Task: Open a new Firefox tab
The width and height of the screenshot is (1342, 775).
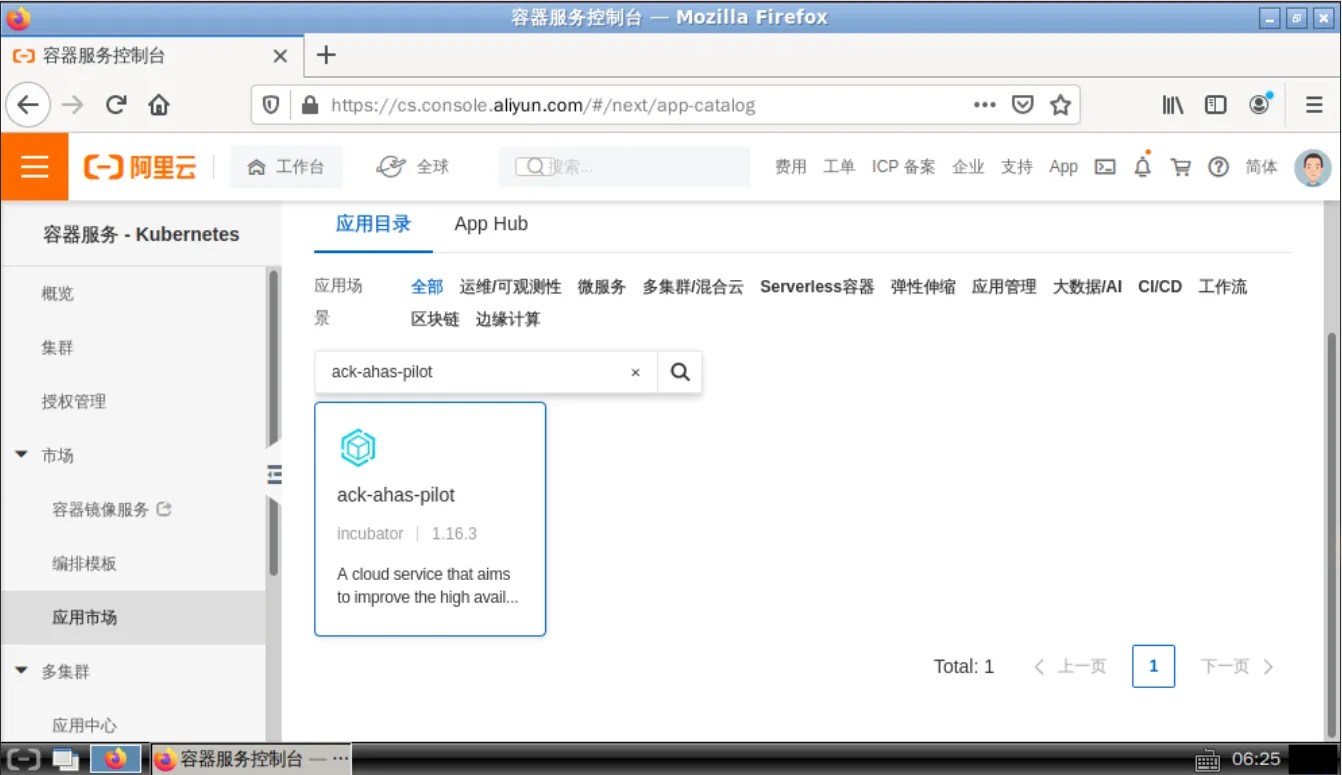Action: tap(326, 55)
